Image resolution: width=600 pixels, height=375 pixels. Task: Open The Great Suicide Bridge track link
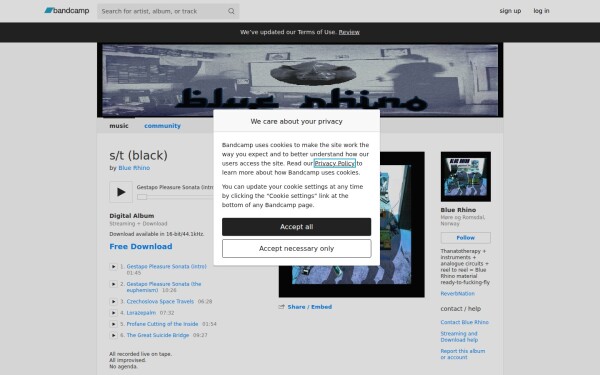pyautogui.click(x=158, y=335)
